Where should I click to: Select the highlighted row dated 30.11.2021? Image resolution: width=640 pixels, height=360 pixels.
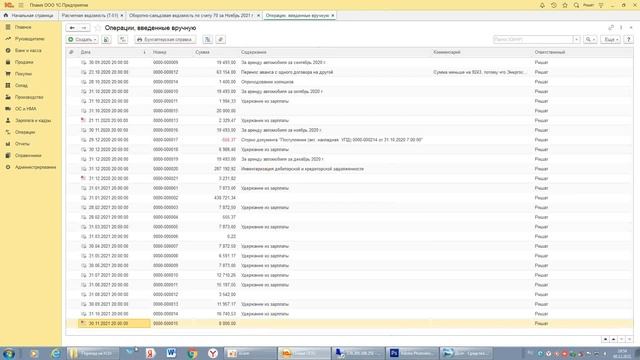pos(349,323)
